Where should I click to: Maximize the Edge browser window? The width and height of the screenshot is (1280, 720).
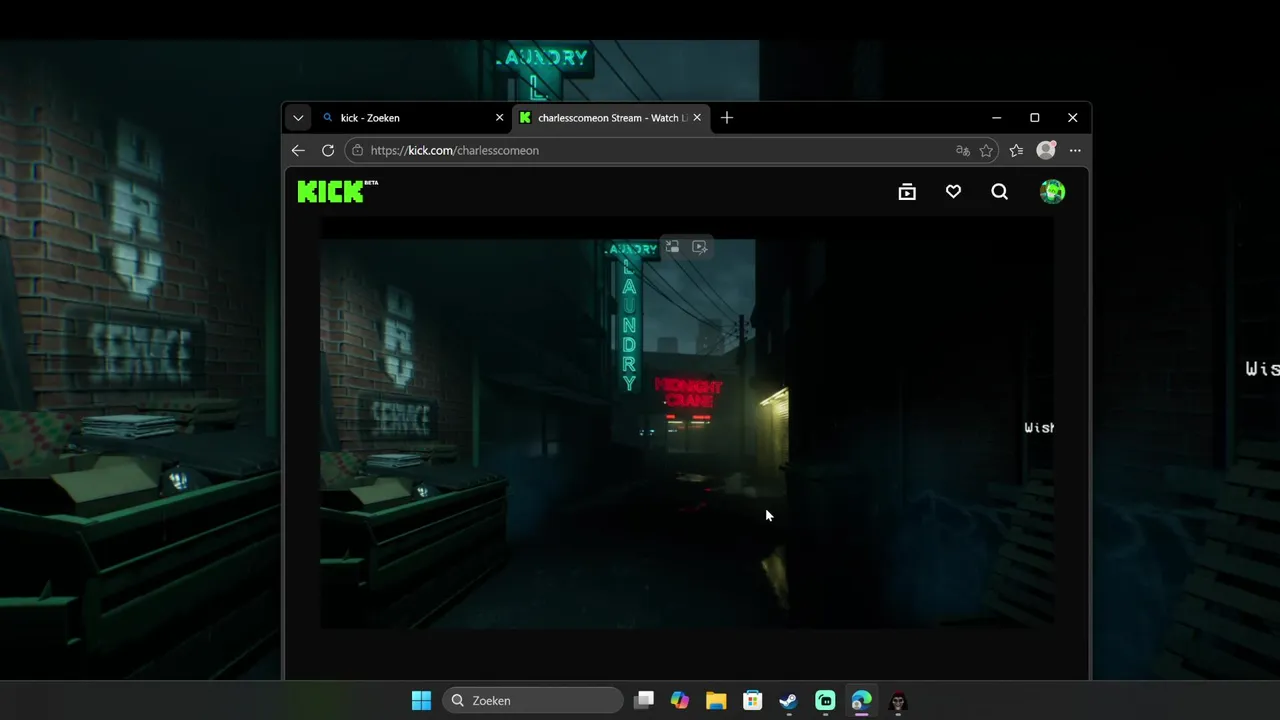pos(1034,117)
